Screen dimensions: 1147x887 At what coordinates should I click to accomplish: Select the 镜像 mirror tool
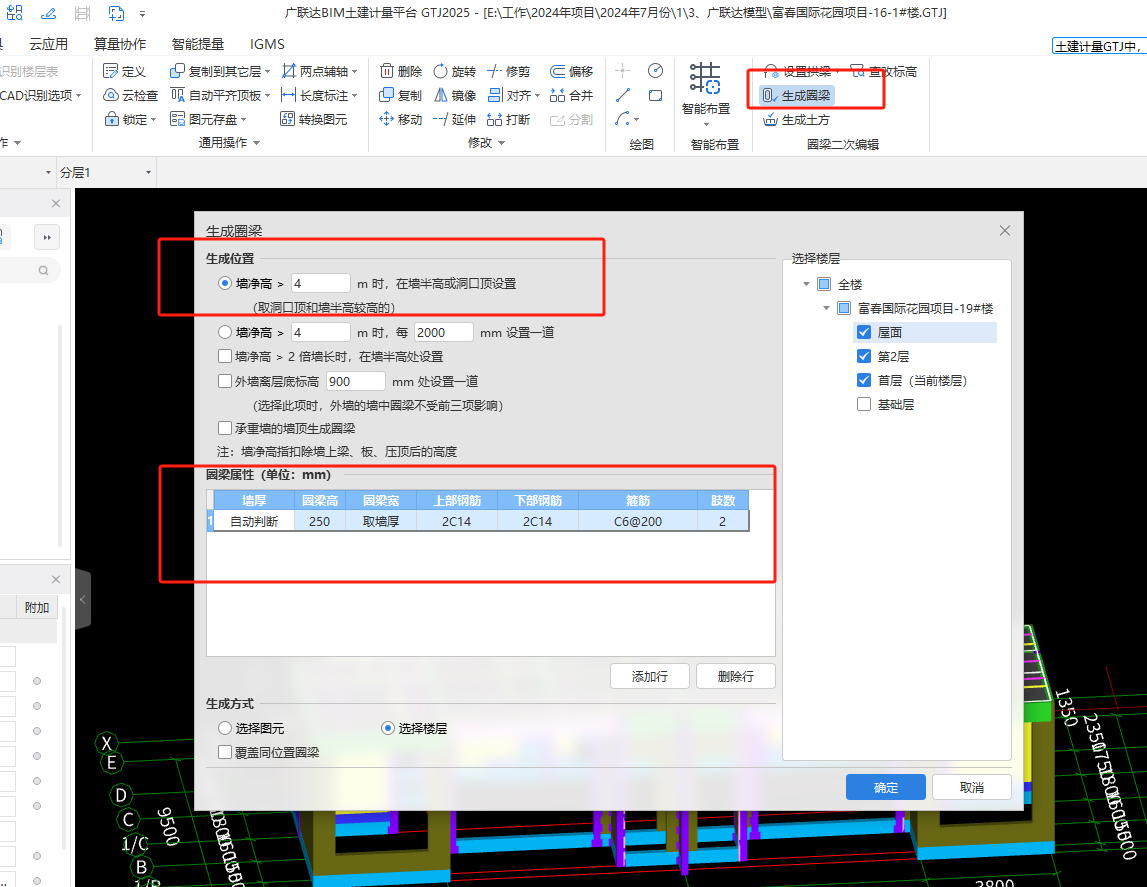coord(454,95)
